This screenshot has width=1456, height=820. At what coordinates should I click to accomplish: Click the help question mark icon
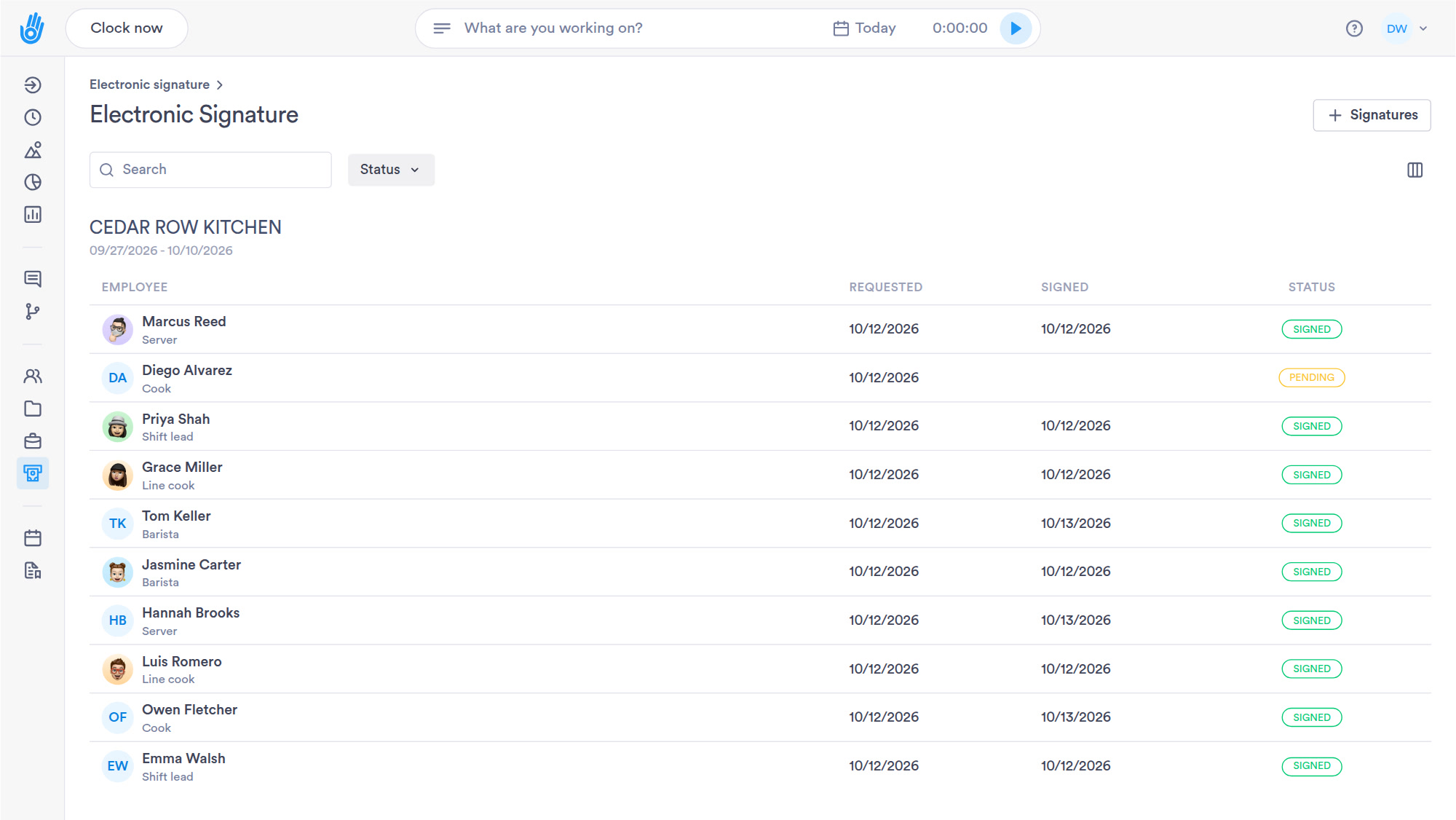pyautogui.click(x=1354, y=28)
